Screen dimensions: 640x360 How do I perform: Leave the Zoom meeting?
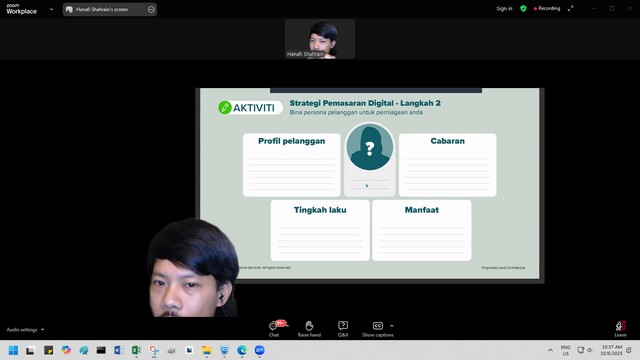(x=620, y=329)
